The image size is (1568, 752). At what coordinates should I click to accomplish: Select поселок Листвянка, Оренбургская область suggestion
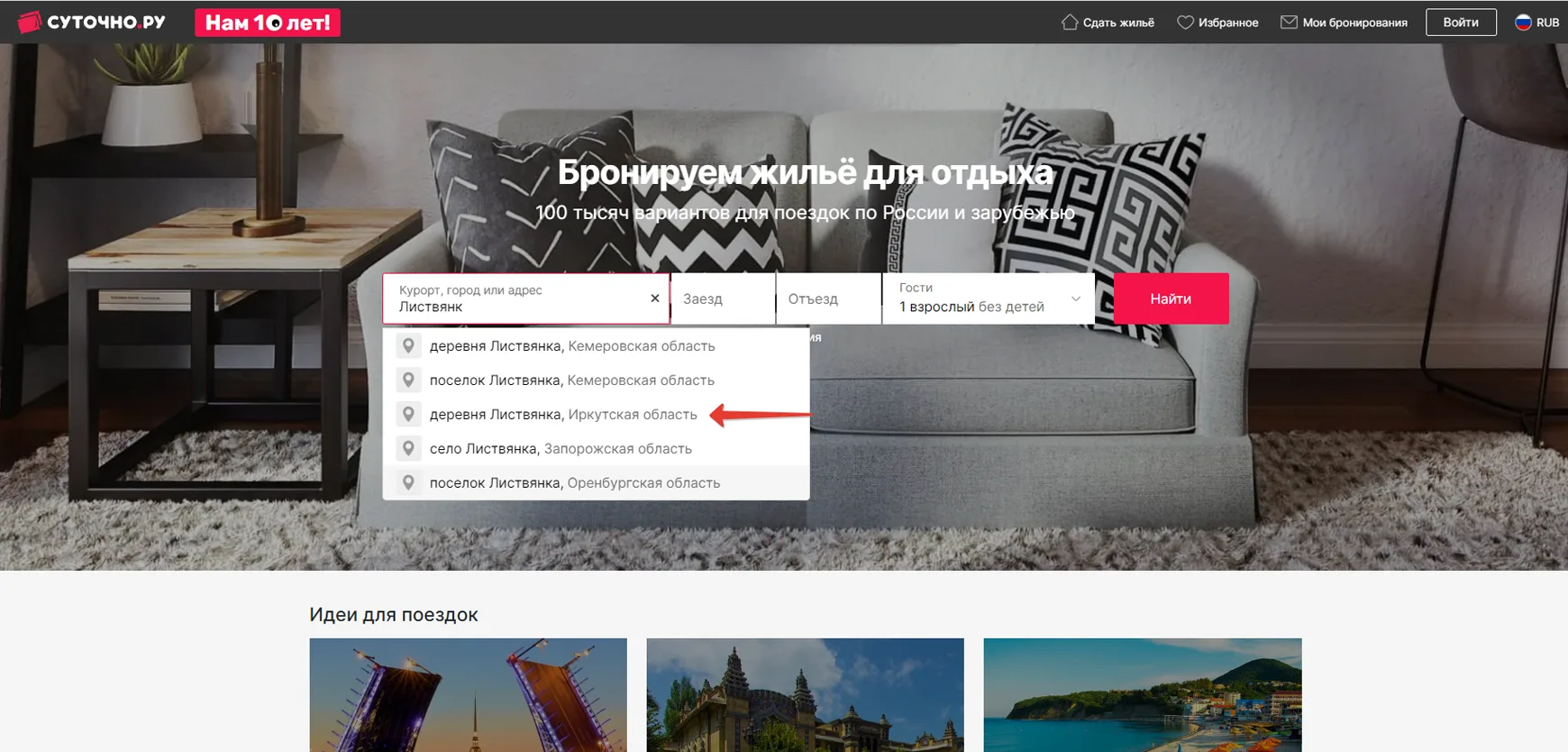[596, 483]
